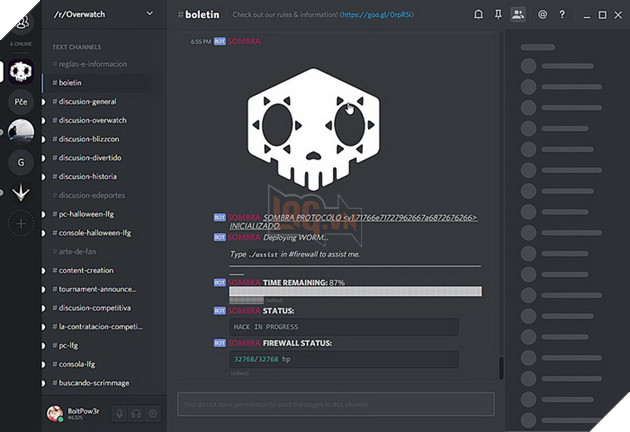The width and height of the screenshot is (630, 432).
Task: Open the /r/Overwatch server dropdown menu
Action: point(149,14)
